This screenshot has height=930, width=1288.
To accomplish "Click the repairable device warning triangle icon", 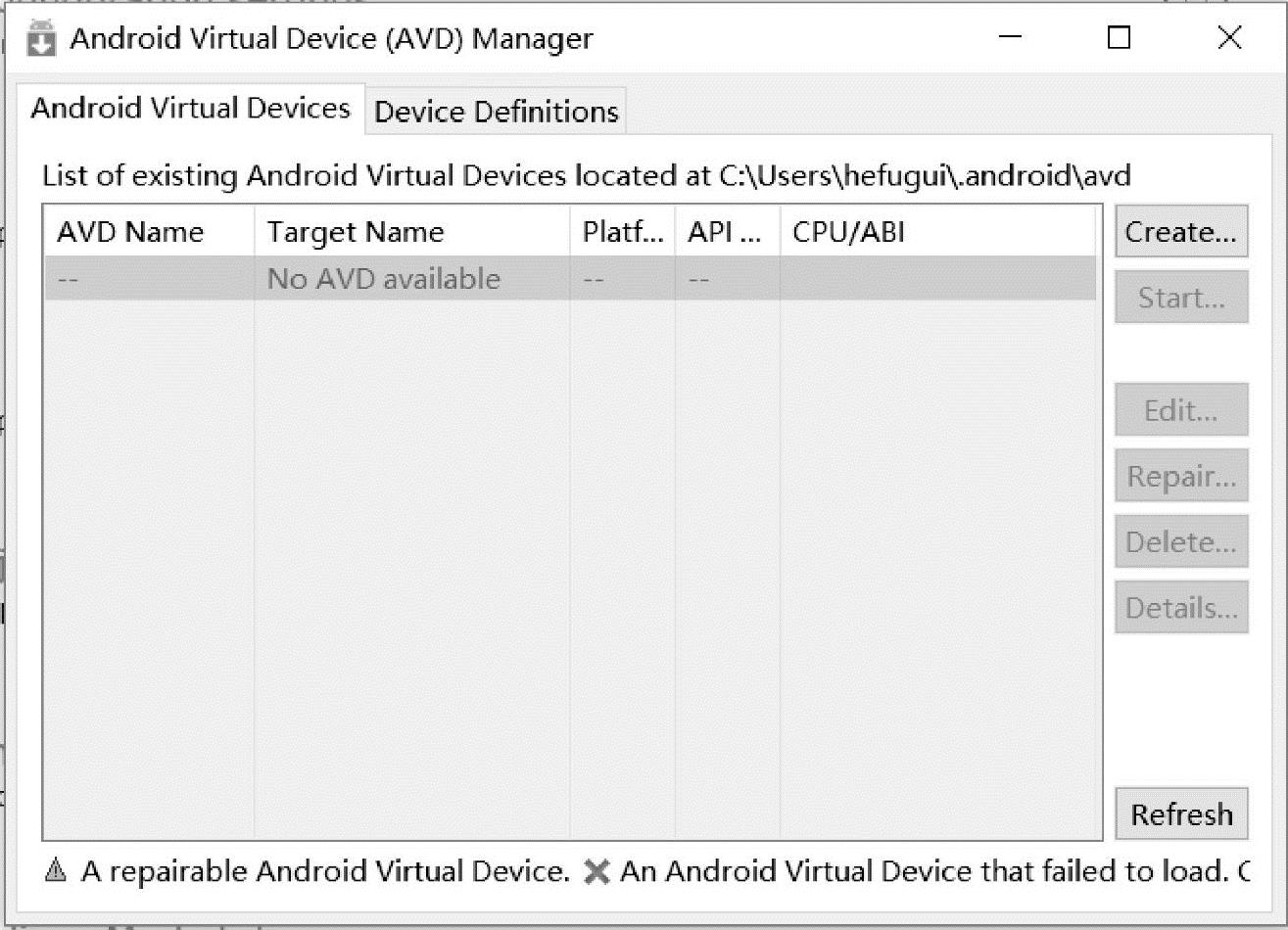I will click(56, 870).
